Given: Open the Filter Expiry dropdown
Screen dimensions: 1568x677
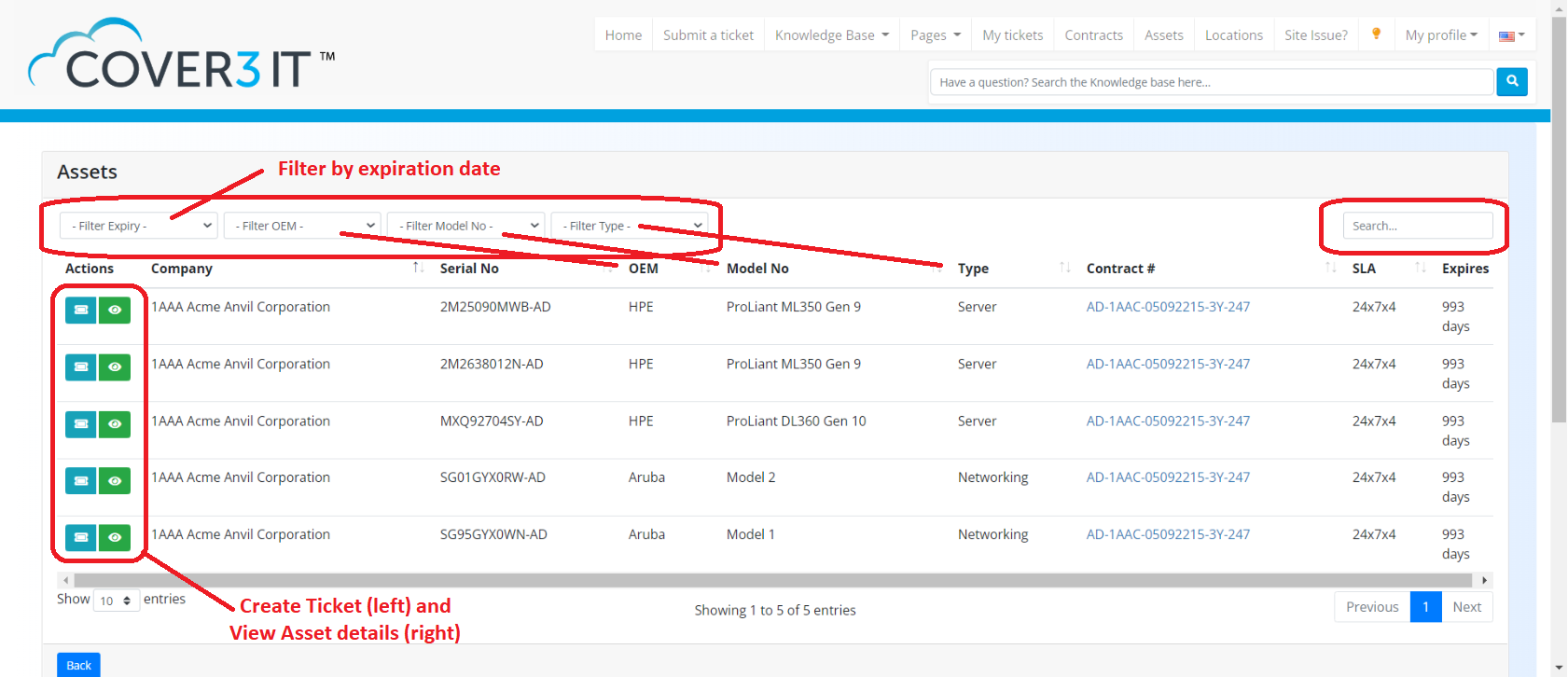Looking at the screenshot, I should pos(139,226).
